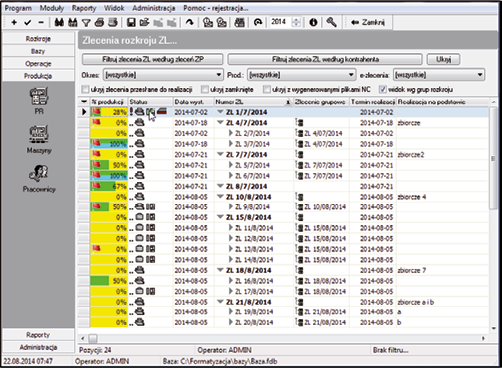Click the year 2014 input field
502x370 pixels.
click(x=279, y=22)
